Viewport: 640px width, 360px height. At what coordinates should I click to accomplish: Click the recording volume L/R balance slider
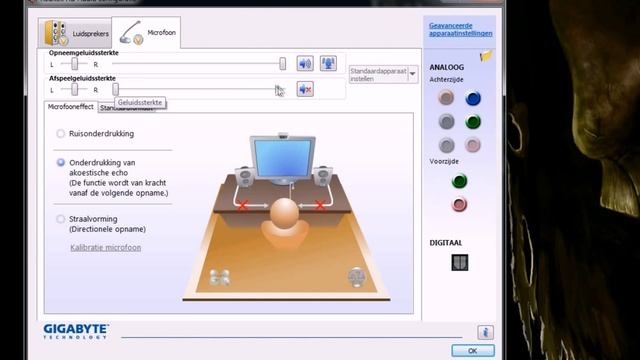point(74,64)
